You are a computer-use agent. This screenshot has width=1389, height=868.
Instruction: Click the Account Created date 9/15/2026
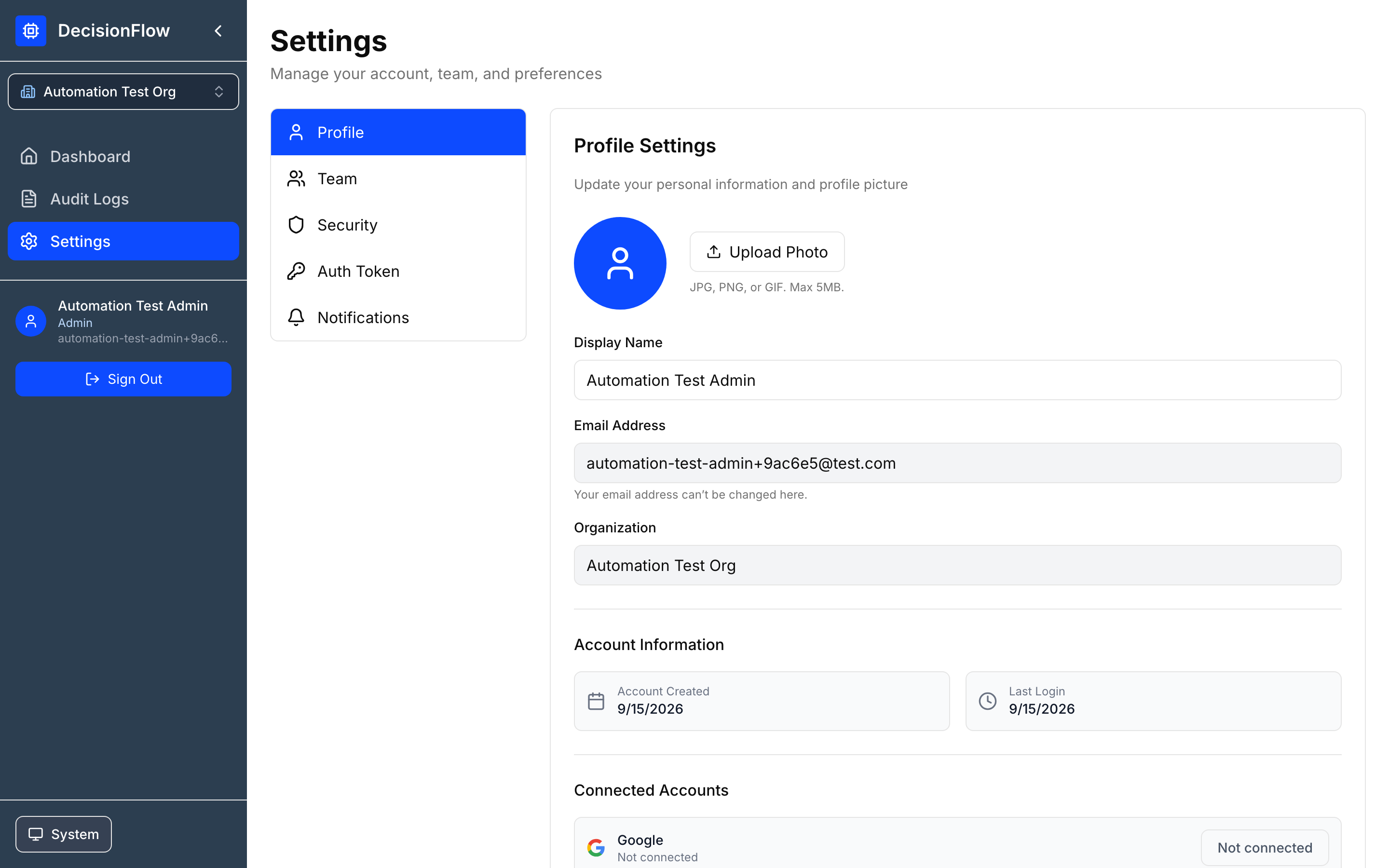(650, 709)
